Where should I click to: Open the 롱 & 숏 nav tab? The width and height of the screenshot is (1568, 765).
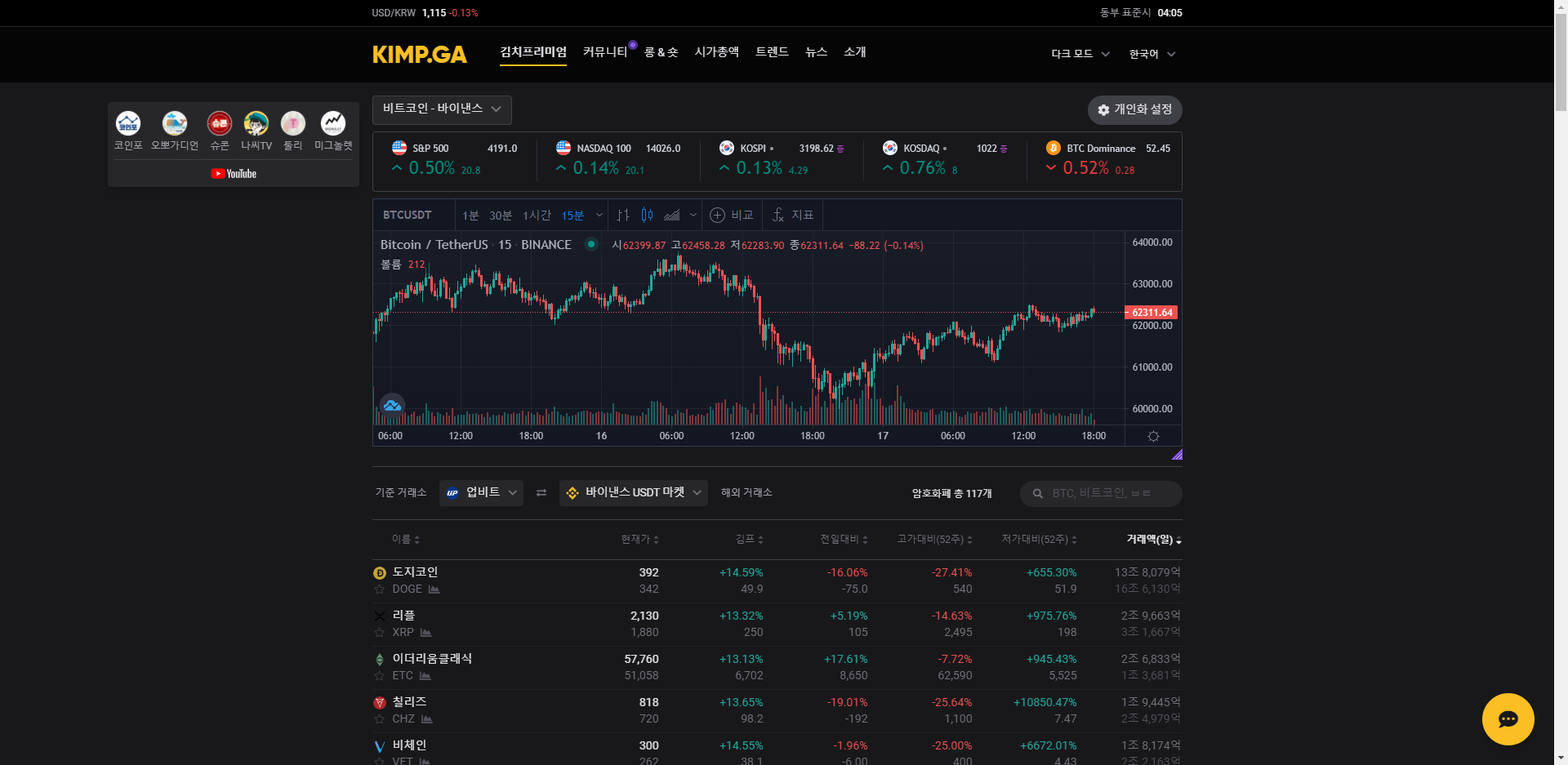click(661, 51)
